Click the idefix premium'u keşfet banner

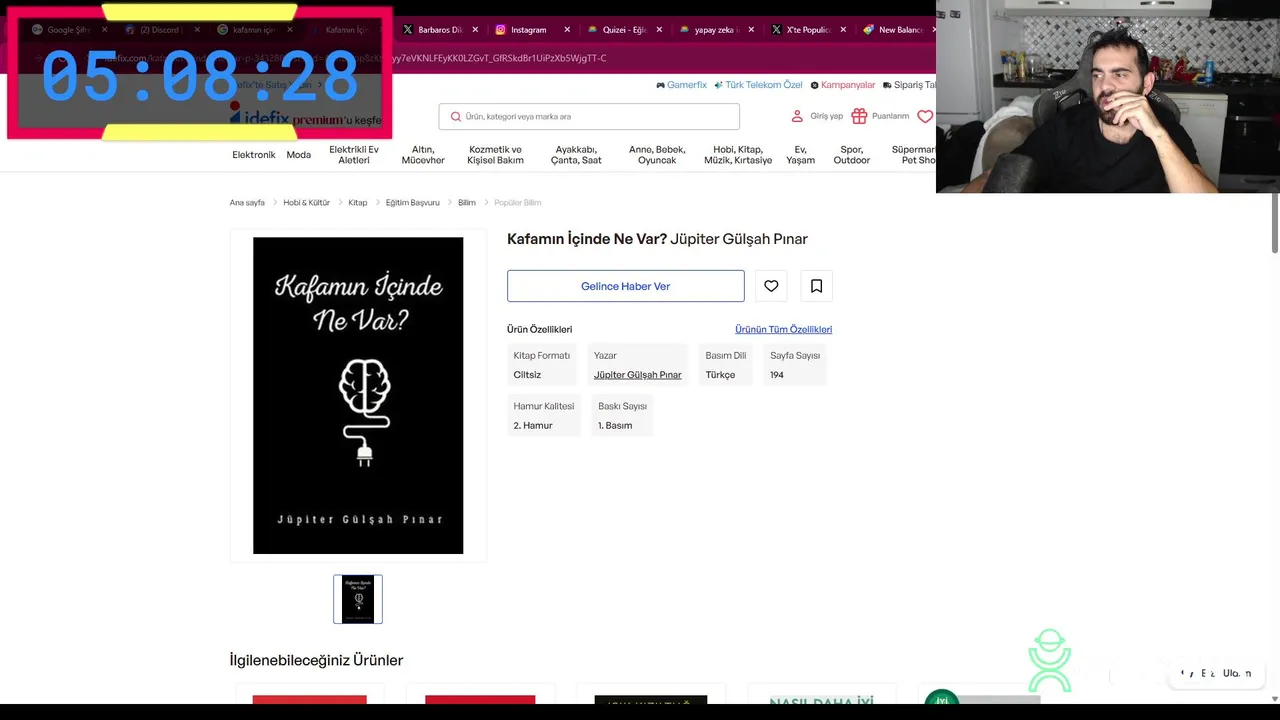(x=306, y=119)
